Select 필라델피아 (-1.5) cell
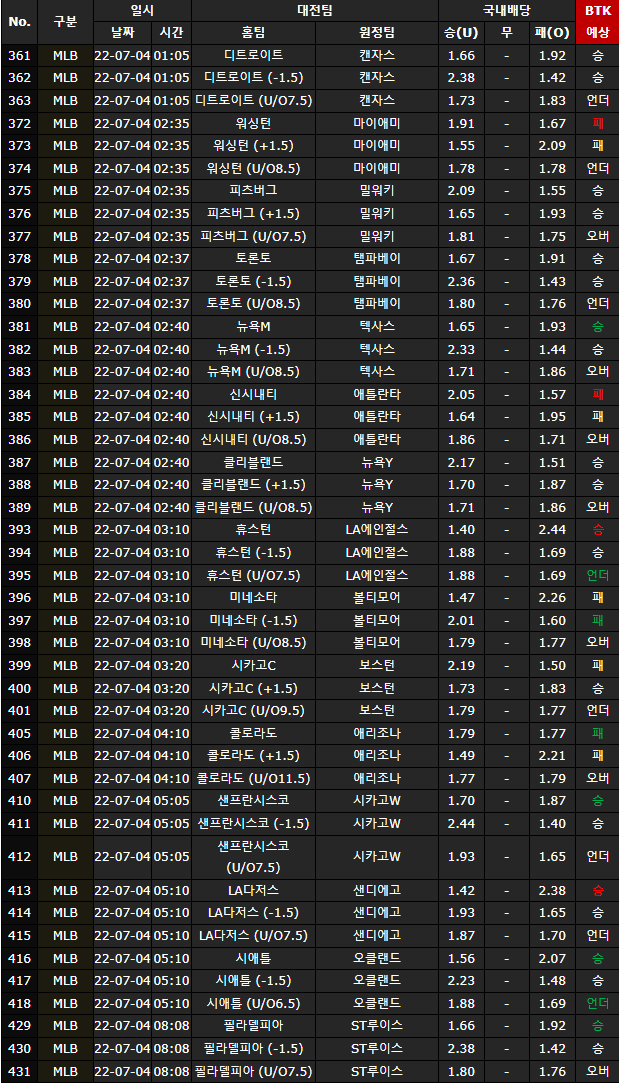The image size is (619, 1083). [254, 1048]
